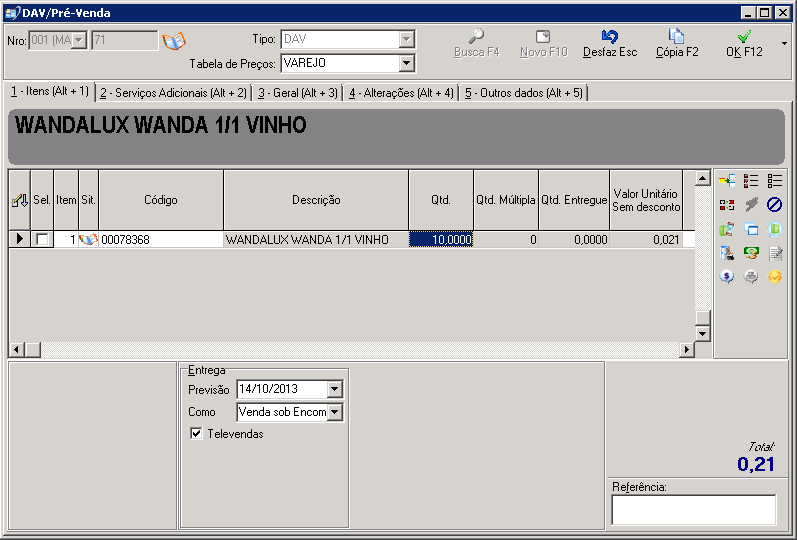Image resolution: width=797 pixels, height=540 pixels.
Task: Open the Previsão date dropdown
Action: (334, 389)
